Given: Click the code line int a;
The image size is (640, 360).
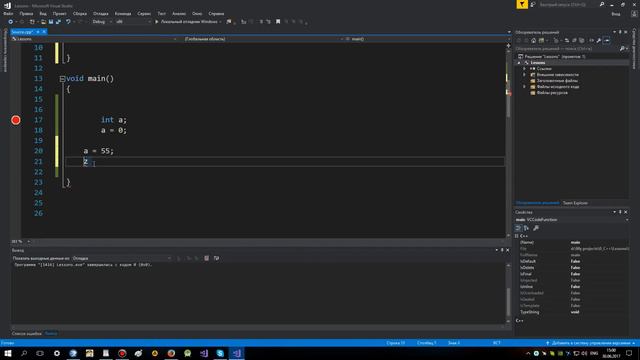Looking at the screenshot, I should click(x=114, y=120).
